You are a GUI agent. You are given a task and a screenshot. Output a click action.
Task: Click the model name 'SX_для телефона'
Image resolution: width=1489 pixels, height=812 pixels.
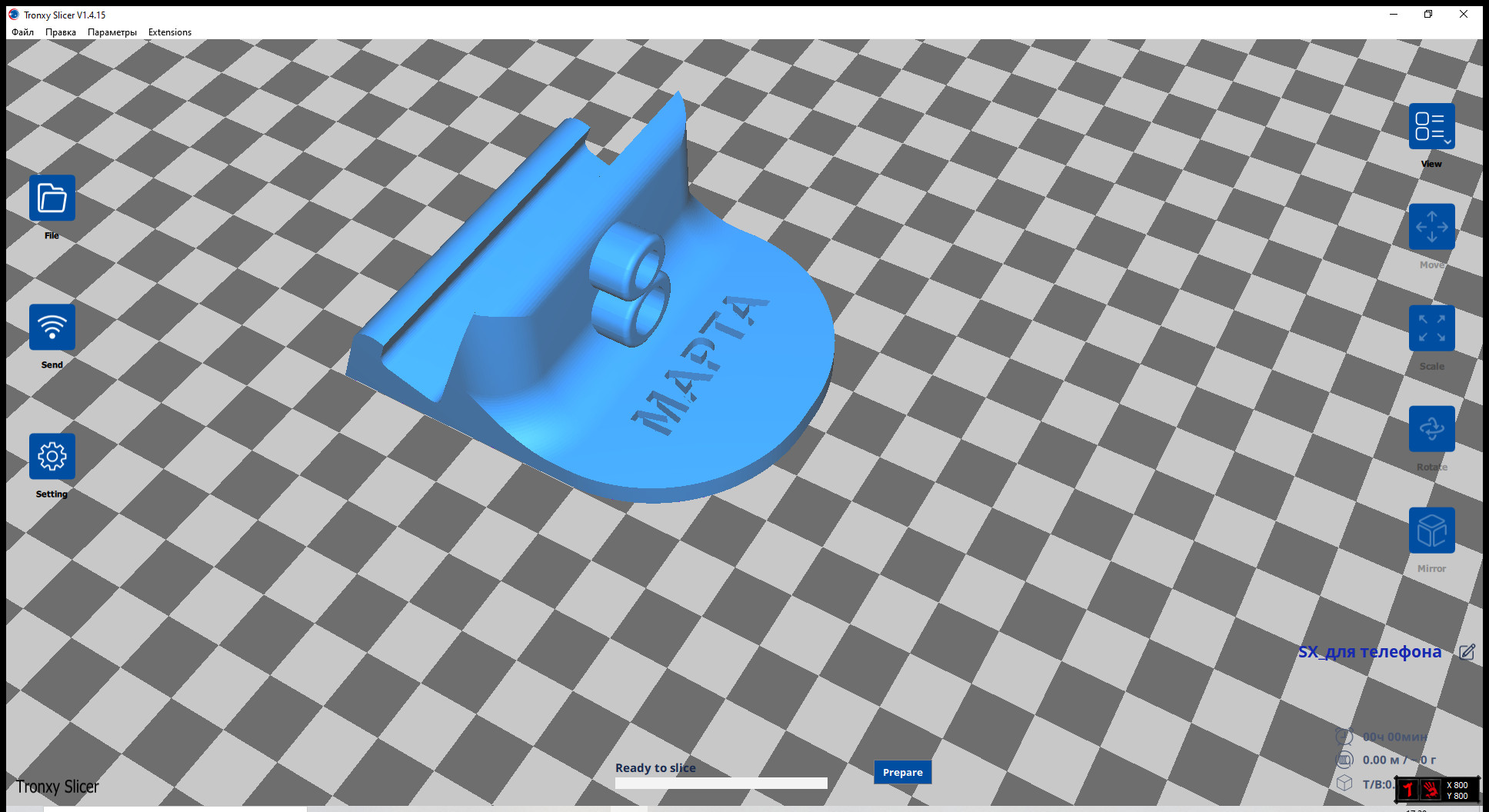click(1370, 652)
